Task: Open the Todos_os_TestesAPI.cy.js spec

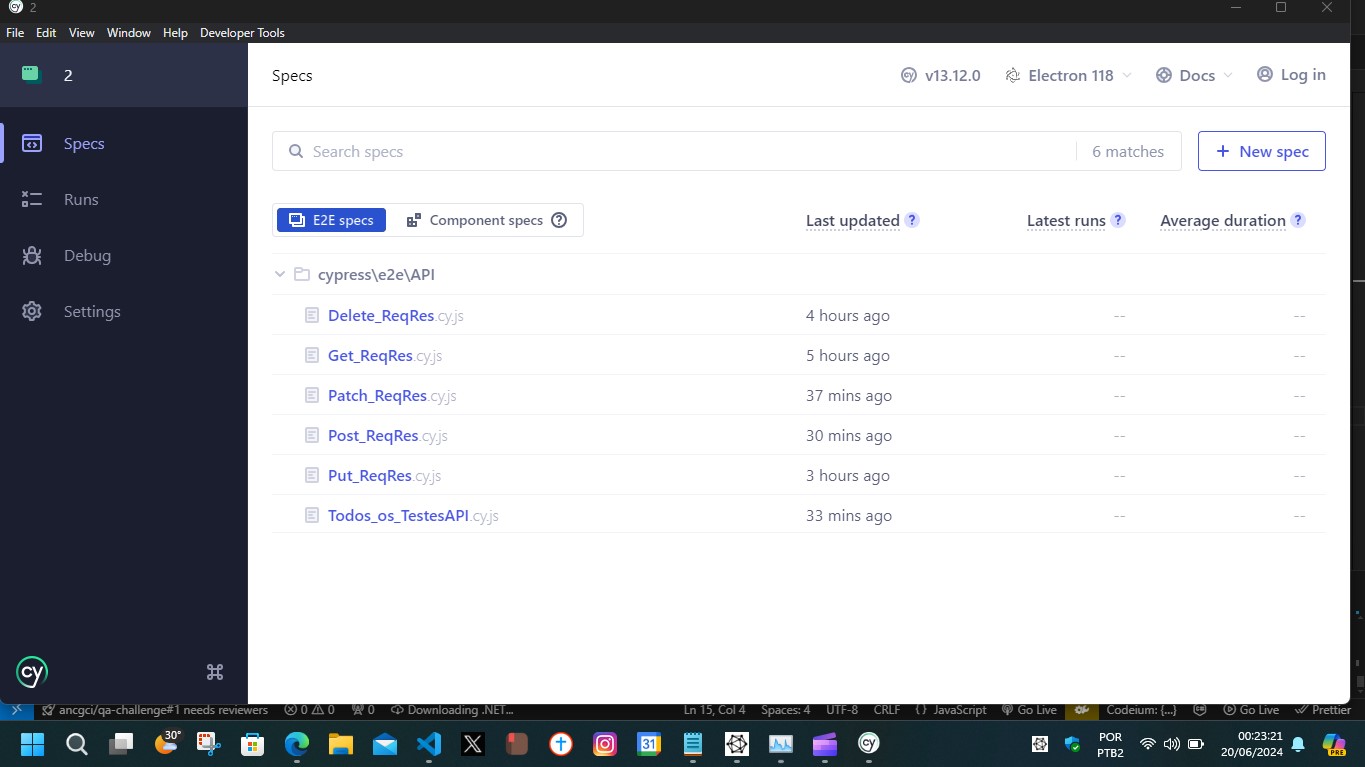Action: (x=413, y=515)
